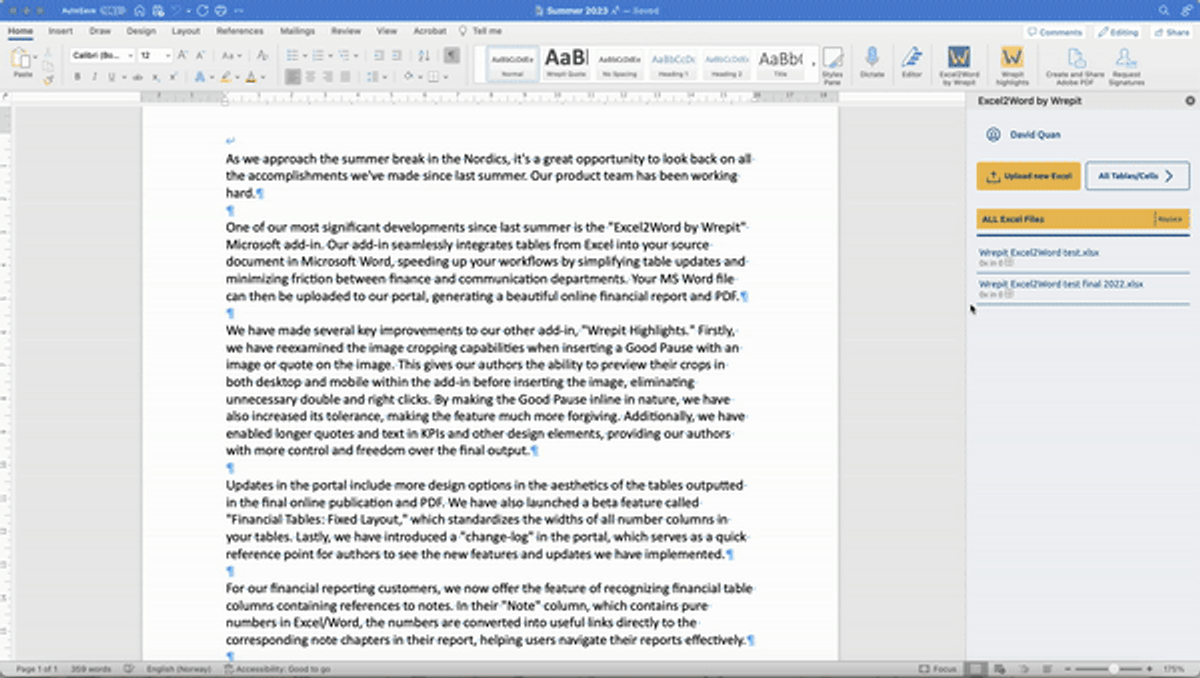Image resolution: width=1200 pixels, height=678 pixels.
Task: Open the Styles Pane
Action: tap(832, 64)
